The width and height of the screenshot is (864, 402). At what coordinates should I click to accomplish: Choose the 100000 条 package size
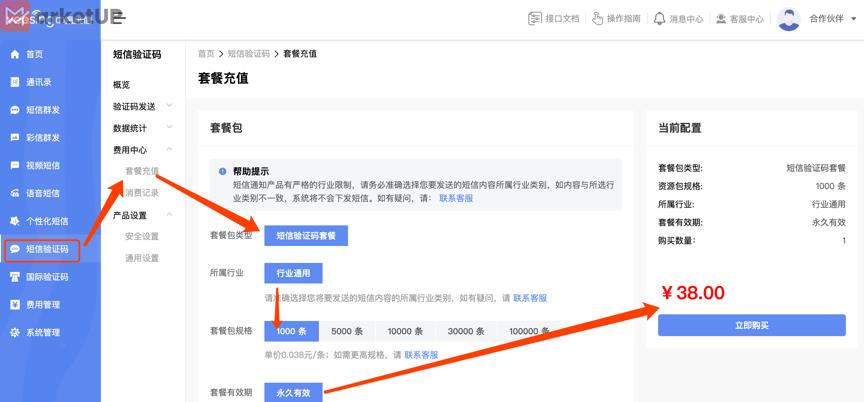[529, 331]
